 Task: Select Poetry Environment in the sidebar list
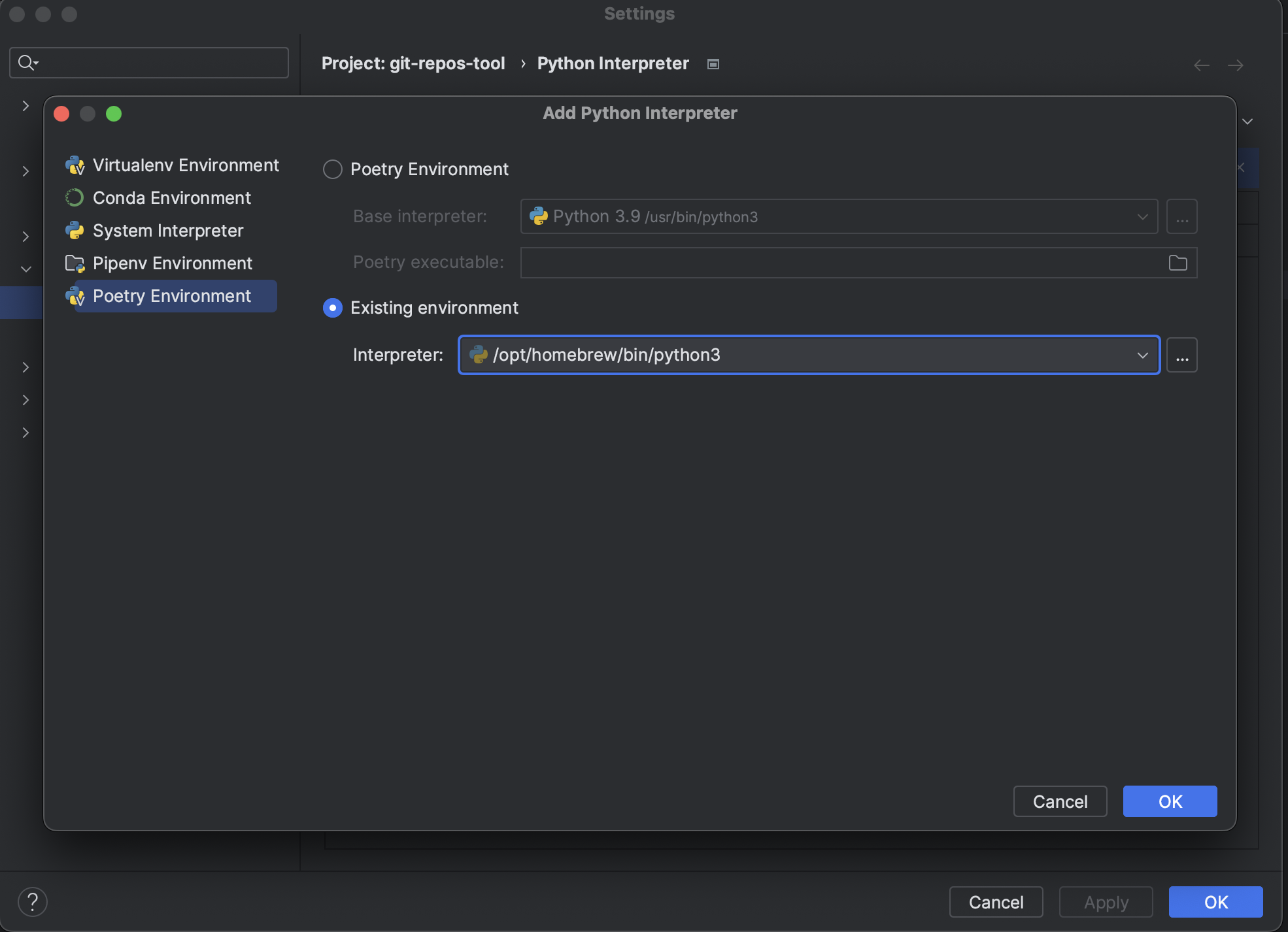172,296
